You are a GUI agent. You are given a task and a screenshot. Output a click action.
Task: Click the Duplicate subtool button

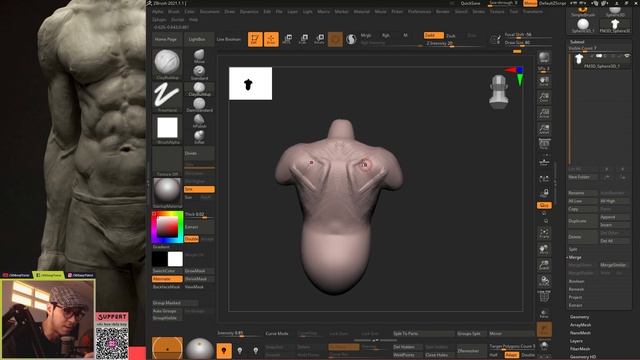pos(583,221)
